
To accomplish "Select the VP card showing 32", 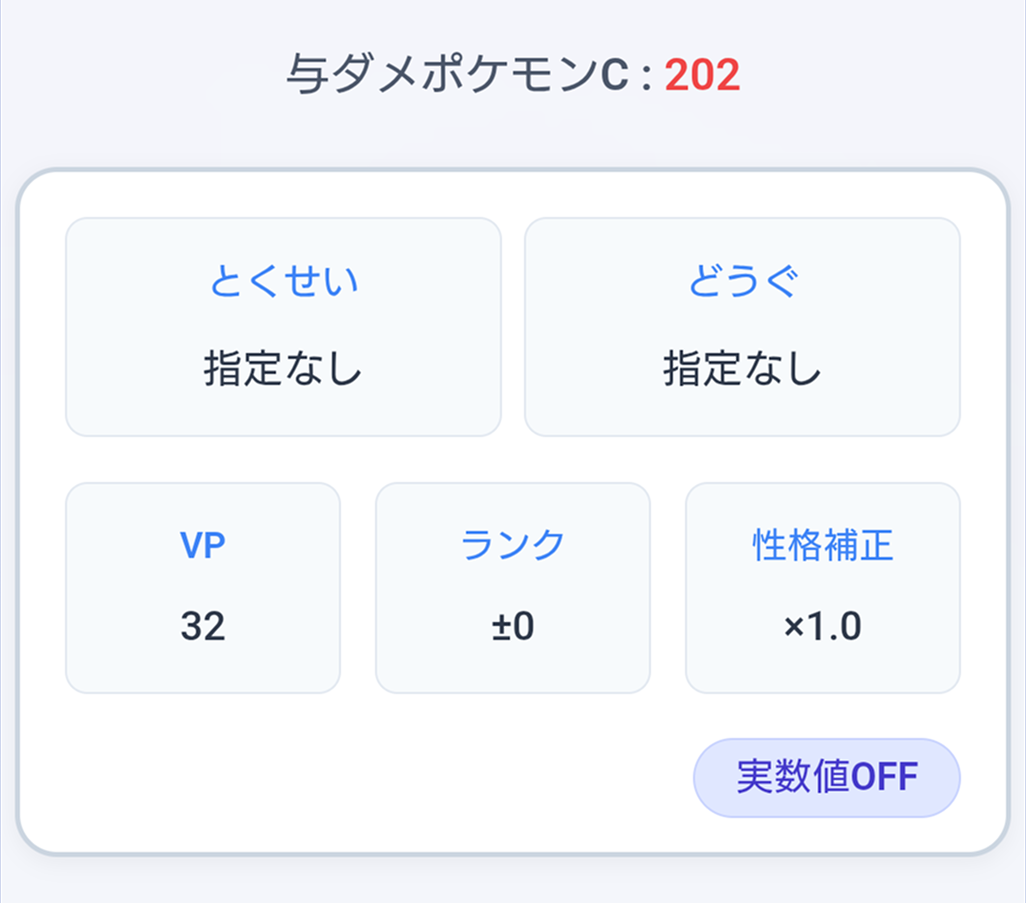I will [202, 587].
